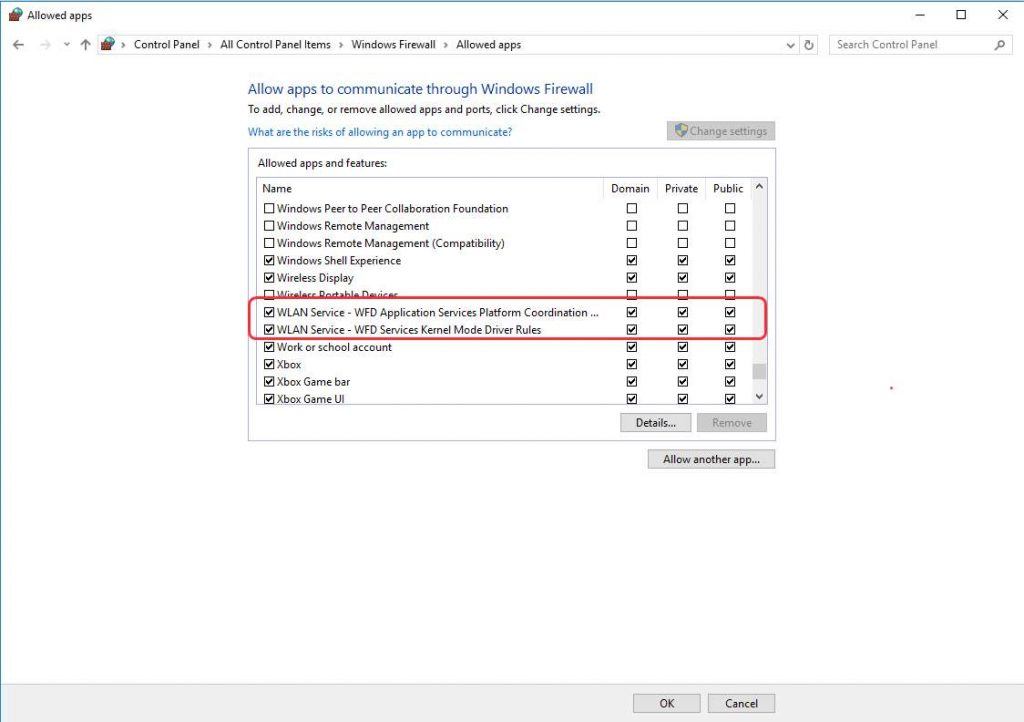The image size is (1024, 722).
Task: Click the firewall shield icon in the breadcrumb bar
Action: coord(108,44)
